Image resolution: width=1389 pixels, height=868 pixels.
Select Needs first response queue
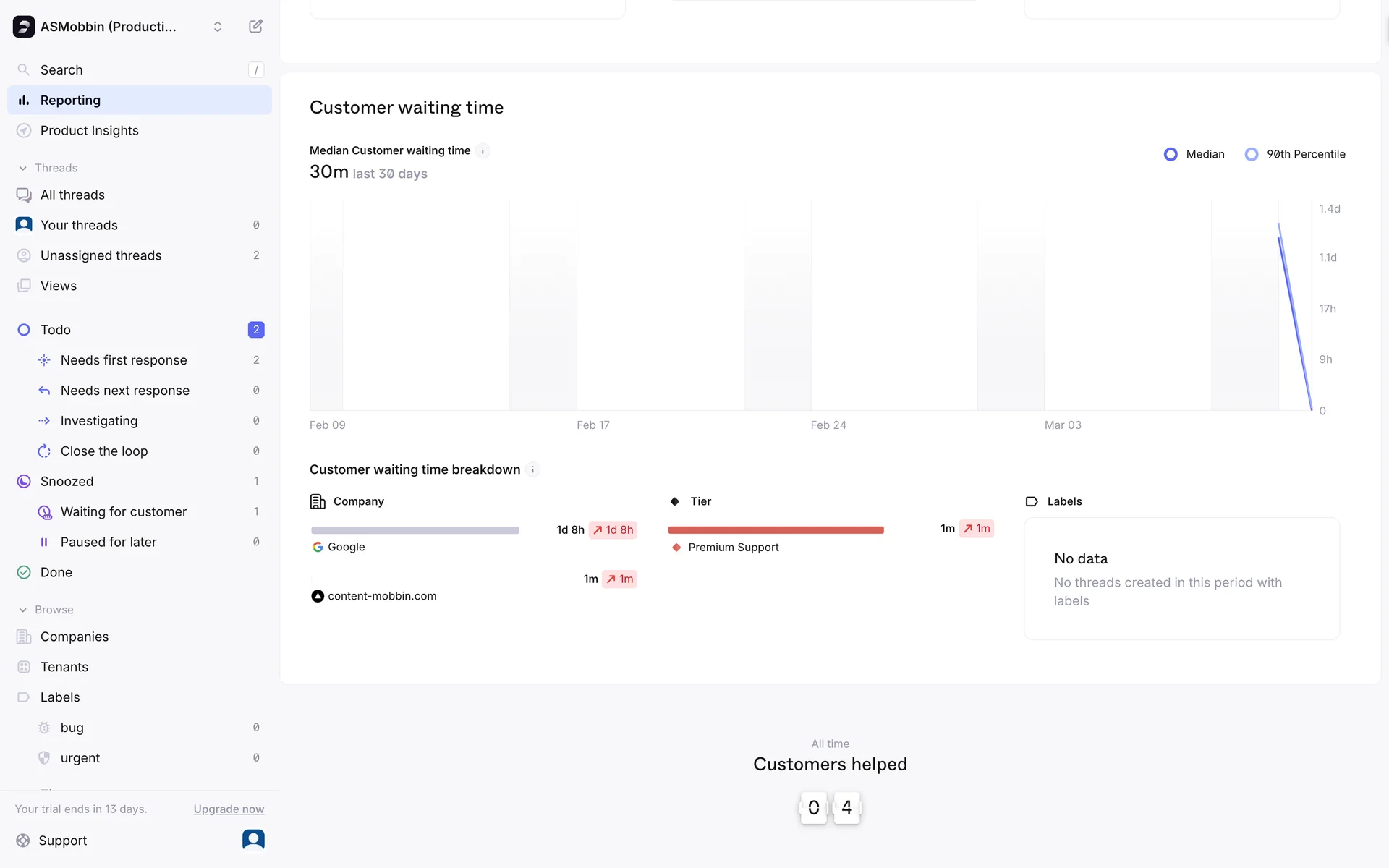tap(124, 360)
